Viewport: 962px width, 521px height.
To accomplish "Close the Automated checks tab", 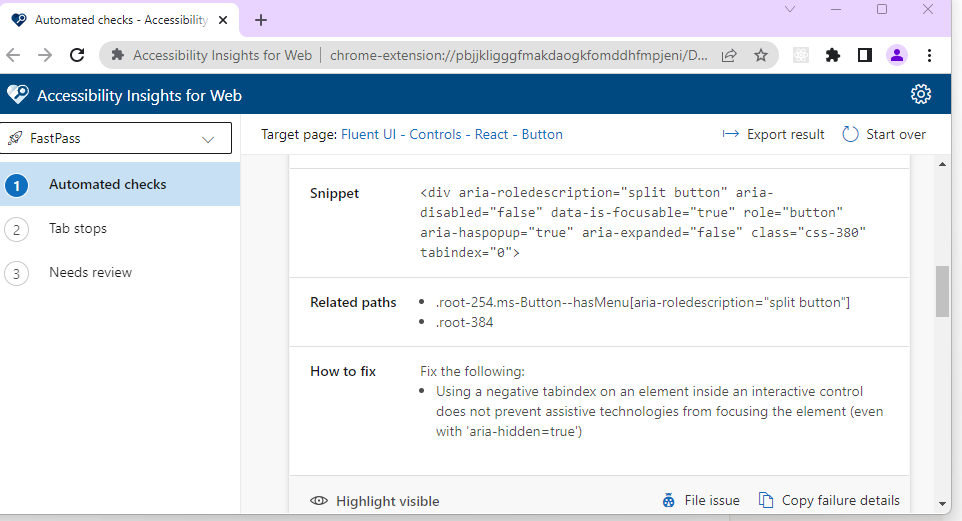I will (223, 20).
